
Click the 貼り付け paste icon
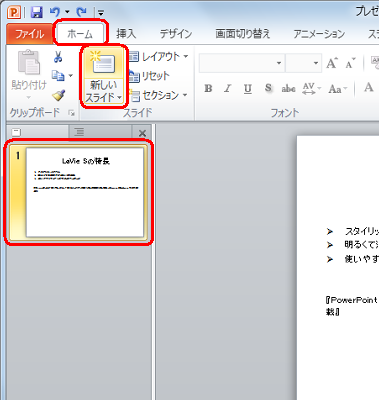29,63
